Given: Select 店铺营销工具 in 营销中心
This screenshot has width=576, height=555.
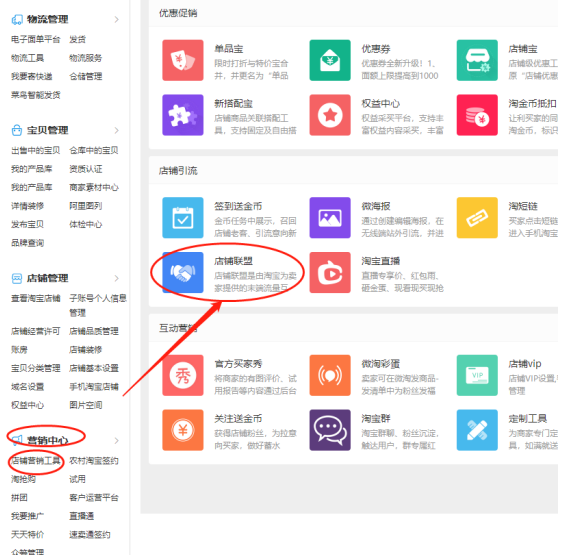Looking at the screenshot, I should click(36, 461).
